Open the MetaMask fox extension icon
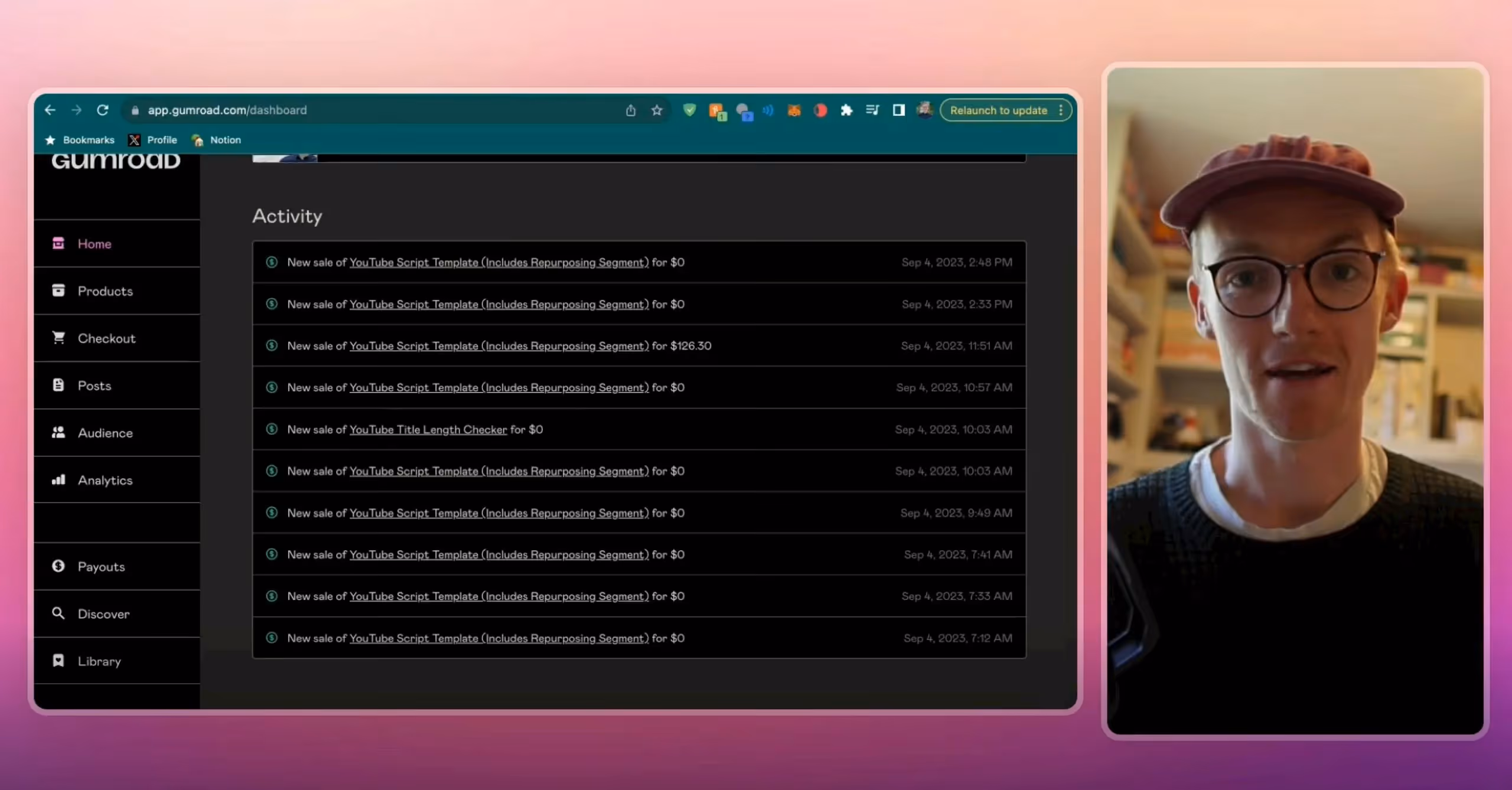Viewport: 1512px width, 790px height. [x=794, y=110]
